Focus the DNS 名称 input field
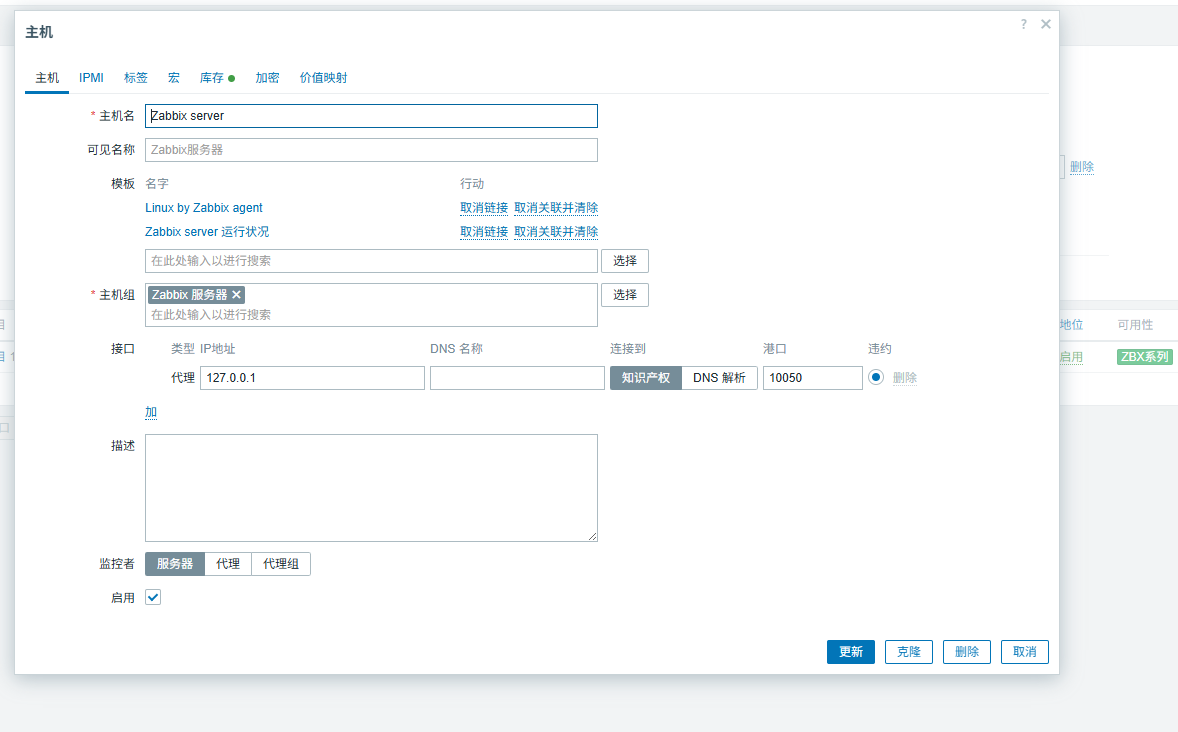 518,377
